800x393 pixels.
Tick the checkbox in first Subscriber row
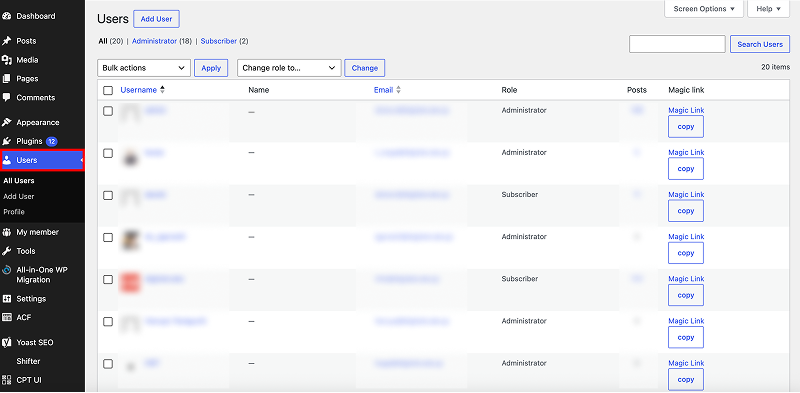(108, 195)
